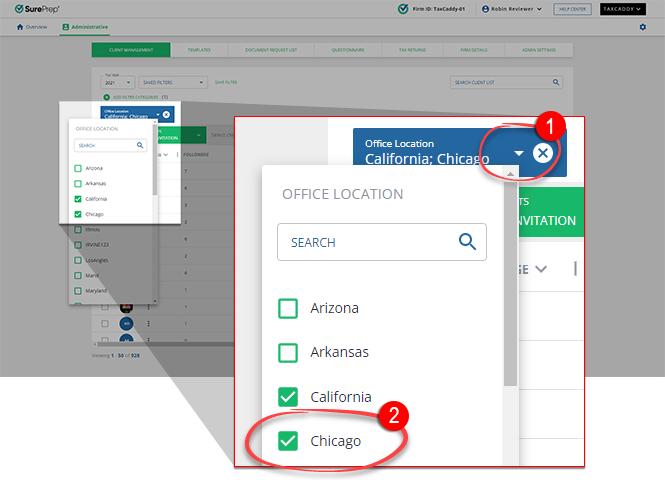This screenshot has height=480, width=665.
Task: Click the Add Filter Categories plus icon
Action: [105, 97]
